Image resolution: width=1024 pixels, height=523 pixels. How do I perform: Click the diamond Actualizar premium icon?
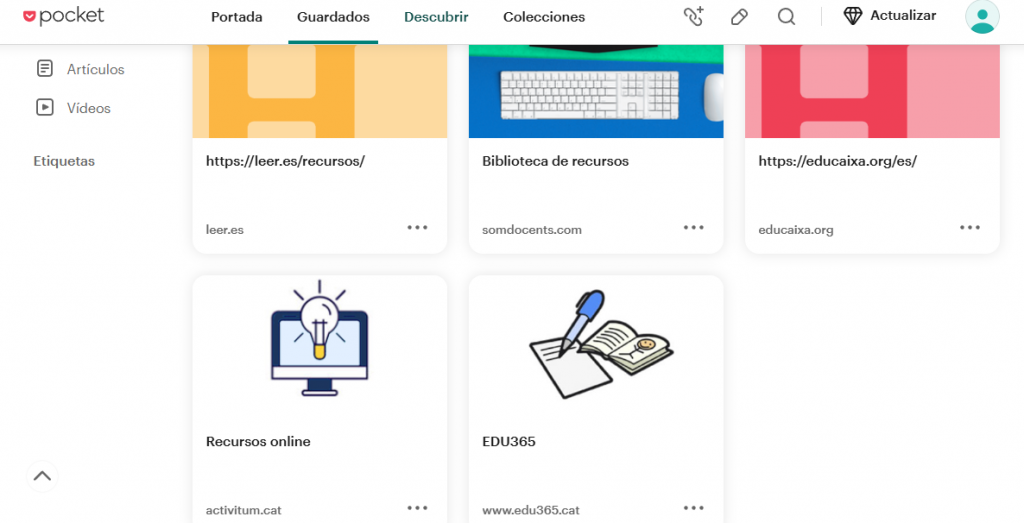(x=853, y=16)
